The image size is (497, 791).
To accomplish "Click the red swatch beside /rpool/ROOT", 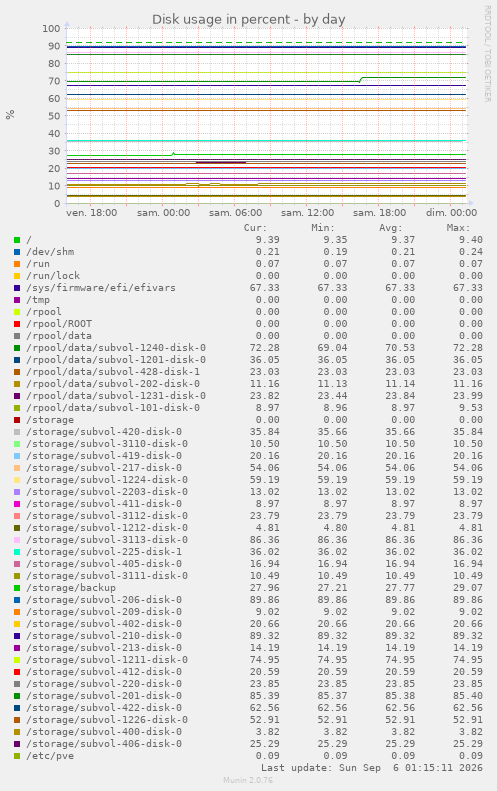I will pos(17,324).
